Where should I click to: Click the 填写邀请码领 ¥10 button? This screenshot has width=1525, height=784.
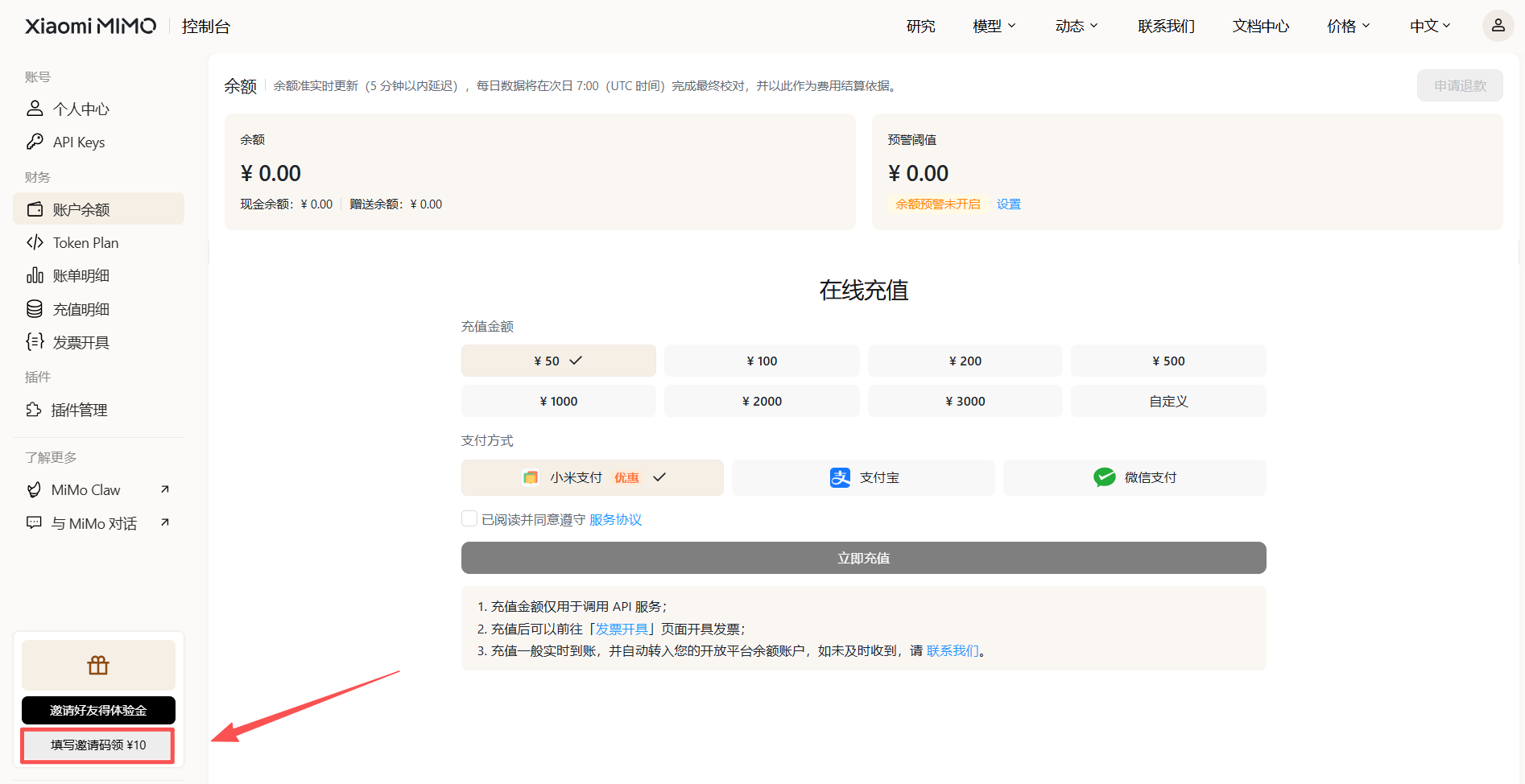pos(98,745)
